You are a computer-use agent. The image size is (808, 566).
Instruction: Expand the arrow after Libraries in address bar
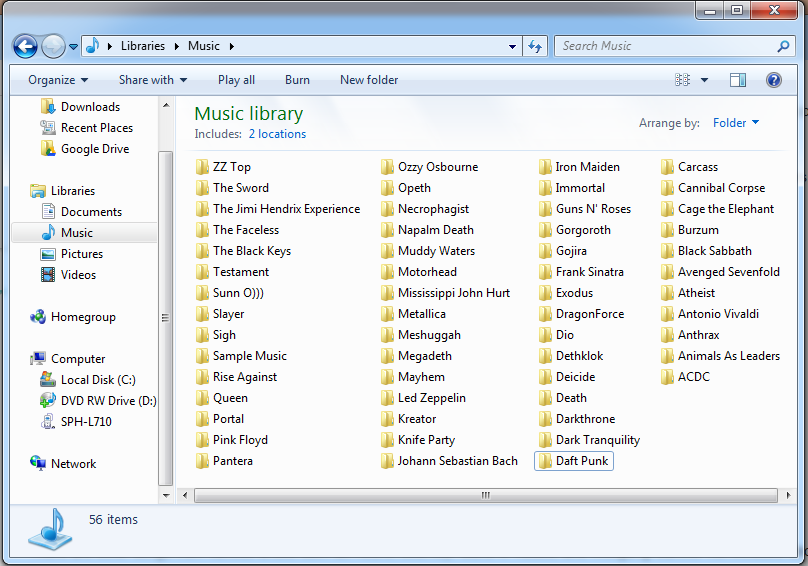[177, 46]
